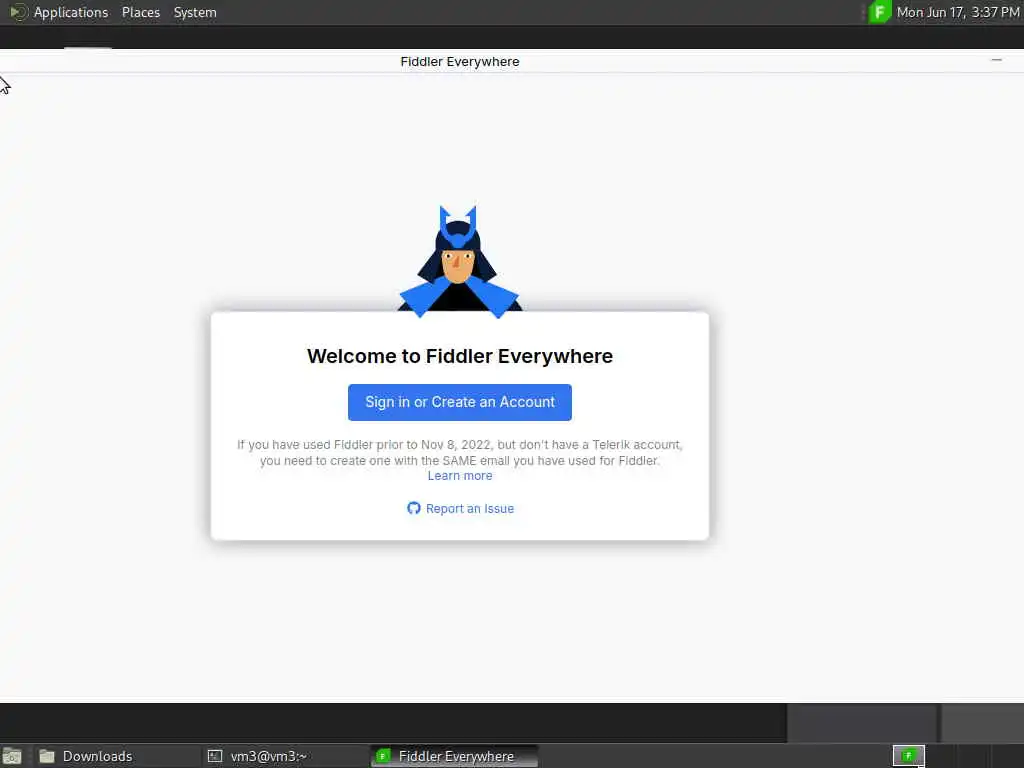The height and width of the screenshot is (768, 1024).
Task: Open the Places menu
Action: [141, 12]
